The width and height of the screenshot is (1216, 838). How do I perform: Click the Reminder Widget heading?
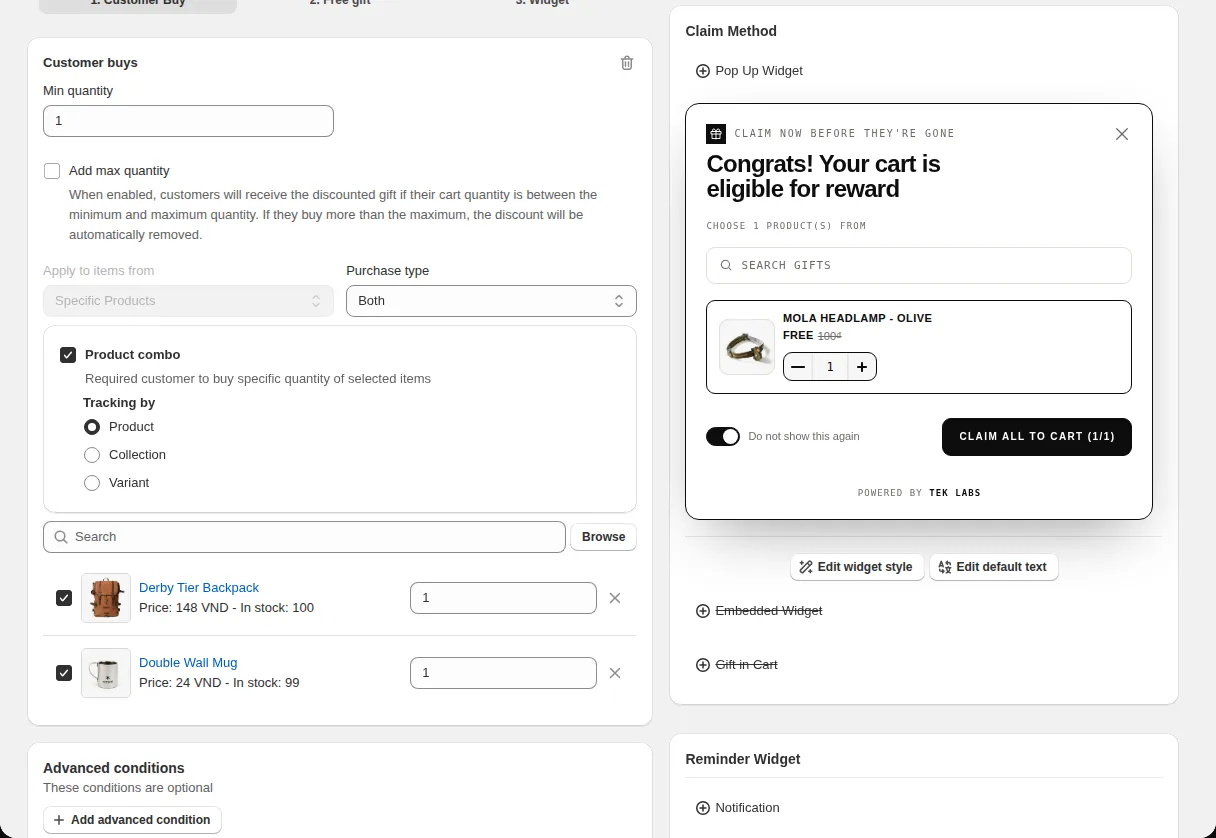click(x=743, y=759)
